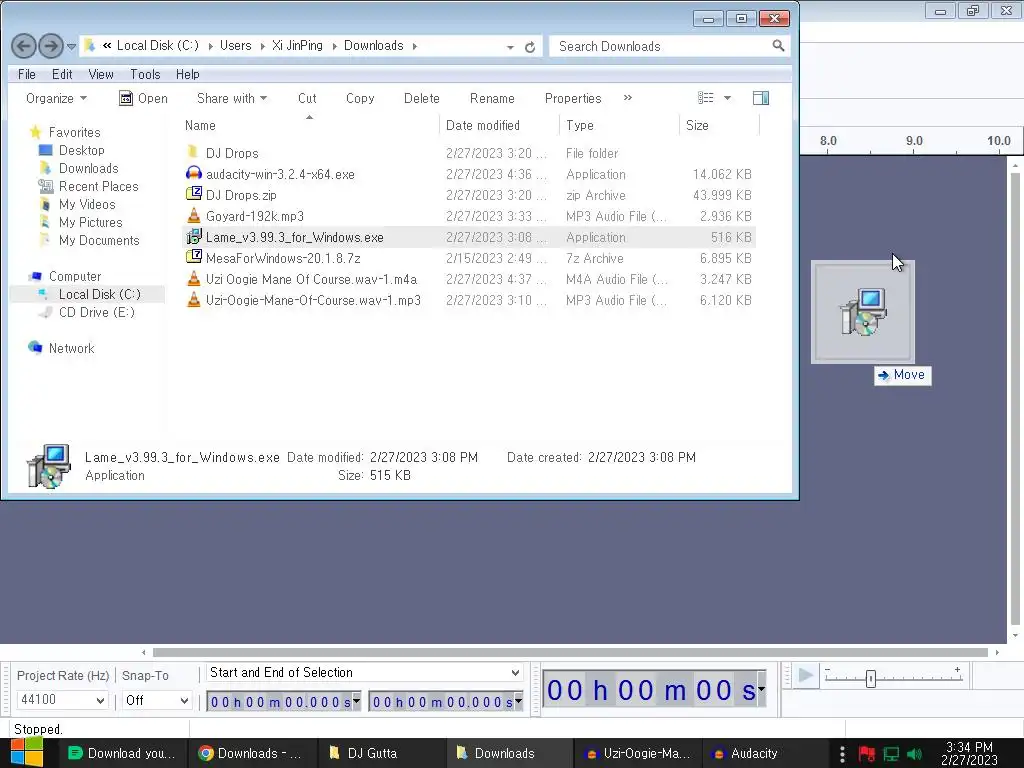Click the Cut toolbar button
The image size is (1024, 768).
coord(307,98)
